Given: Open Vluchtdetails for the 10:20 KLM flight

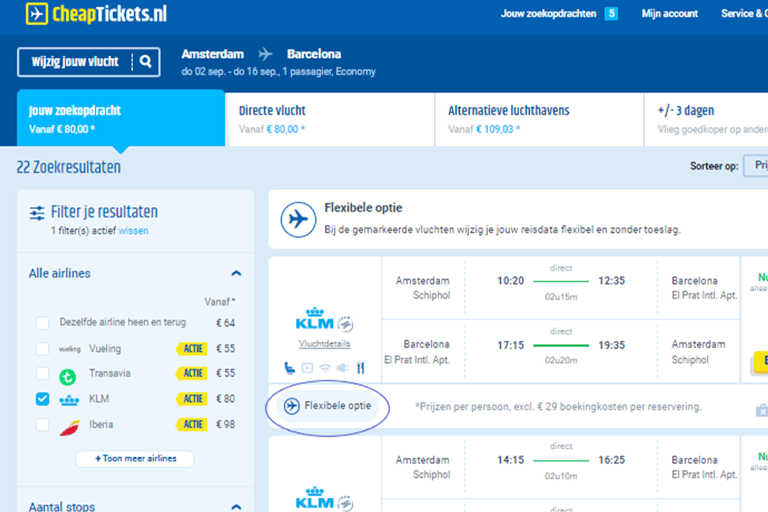Looking at the screenshot, I should pyautogui.click(x=324, y=344).
